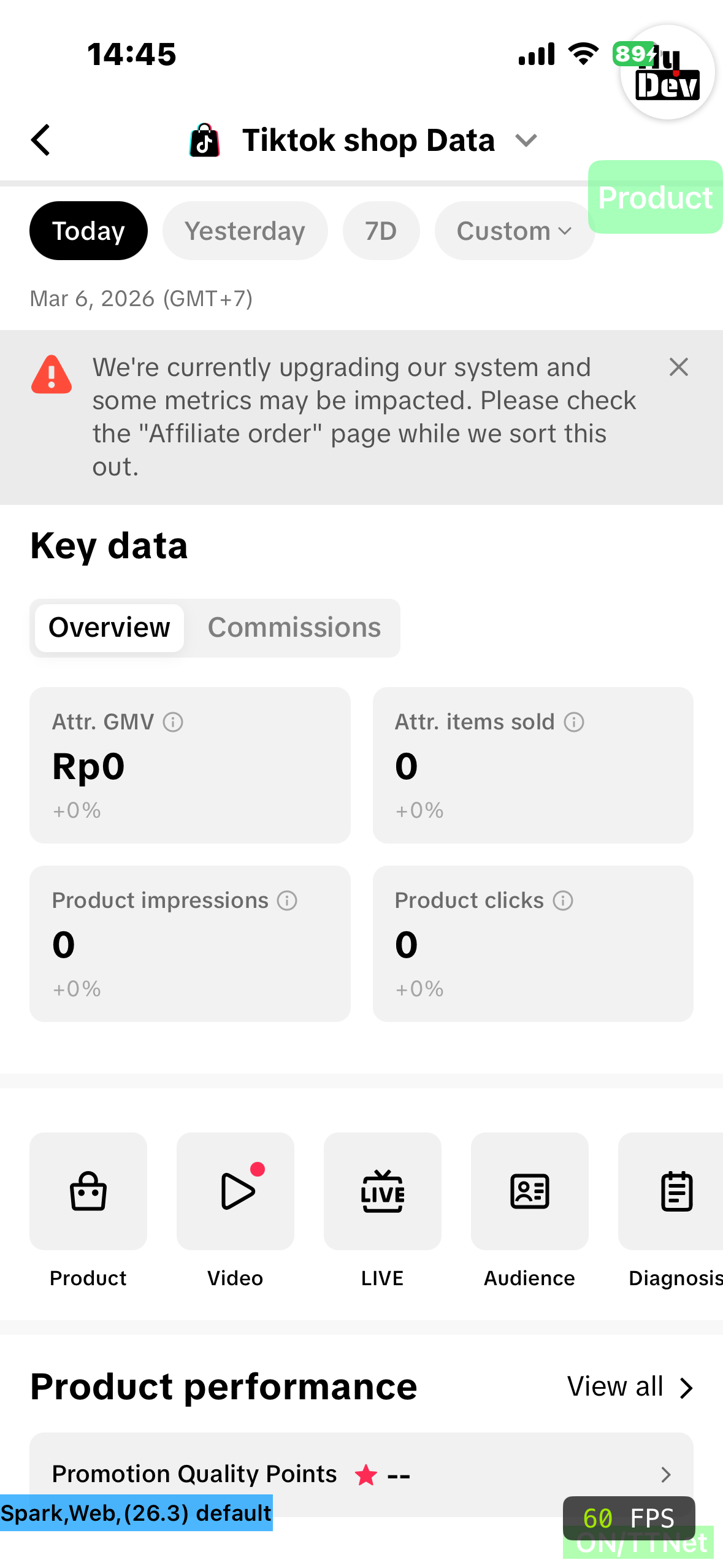Show info for Attr. items sold
The height and width of the screenshot is (1568, 723).
pos(574,722)
